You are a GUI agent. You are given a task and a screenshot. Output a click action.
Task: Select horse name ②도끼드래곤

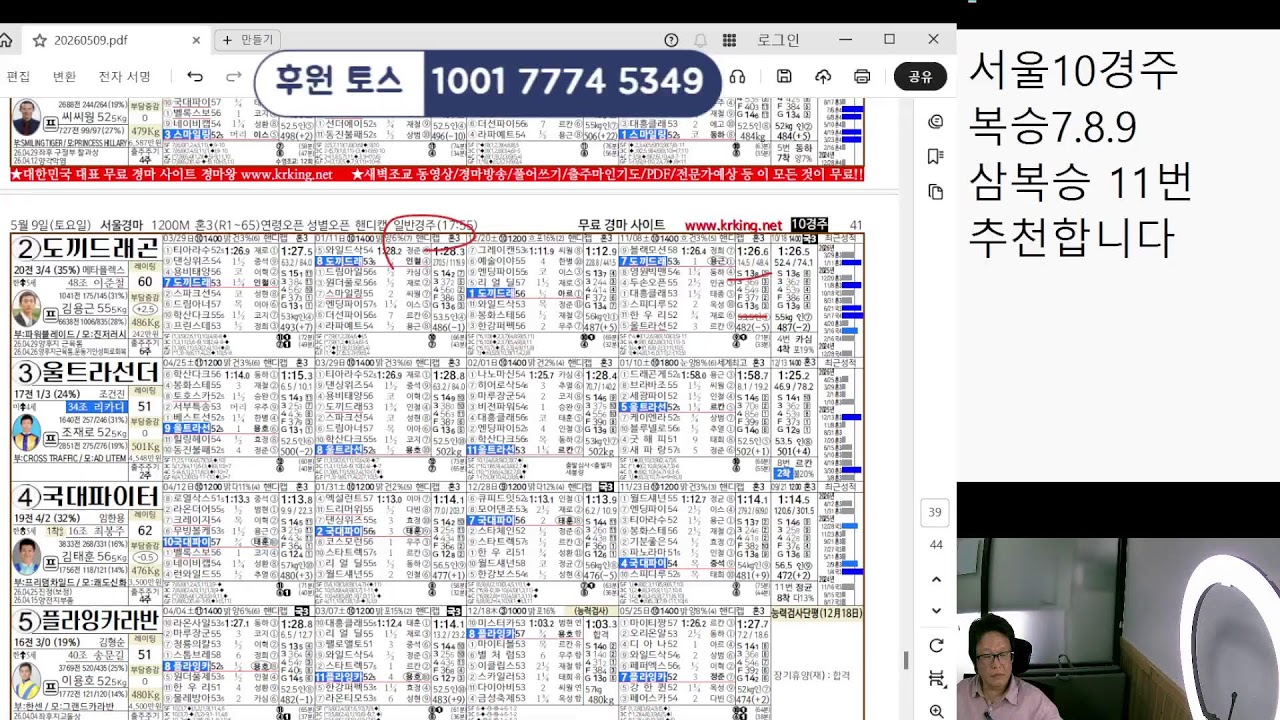(x=86, y=248)
